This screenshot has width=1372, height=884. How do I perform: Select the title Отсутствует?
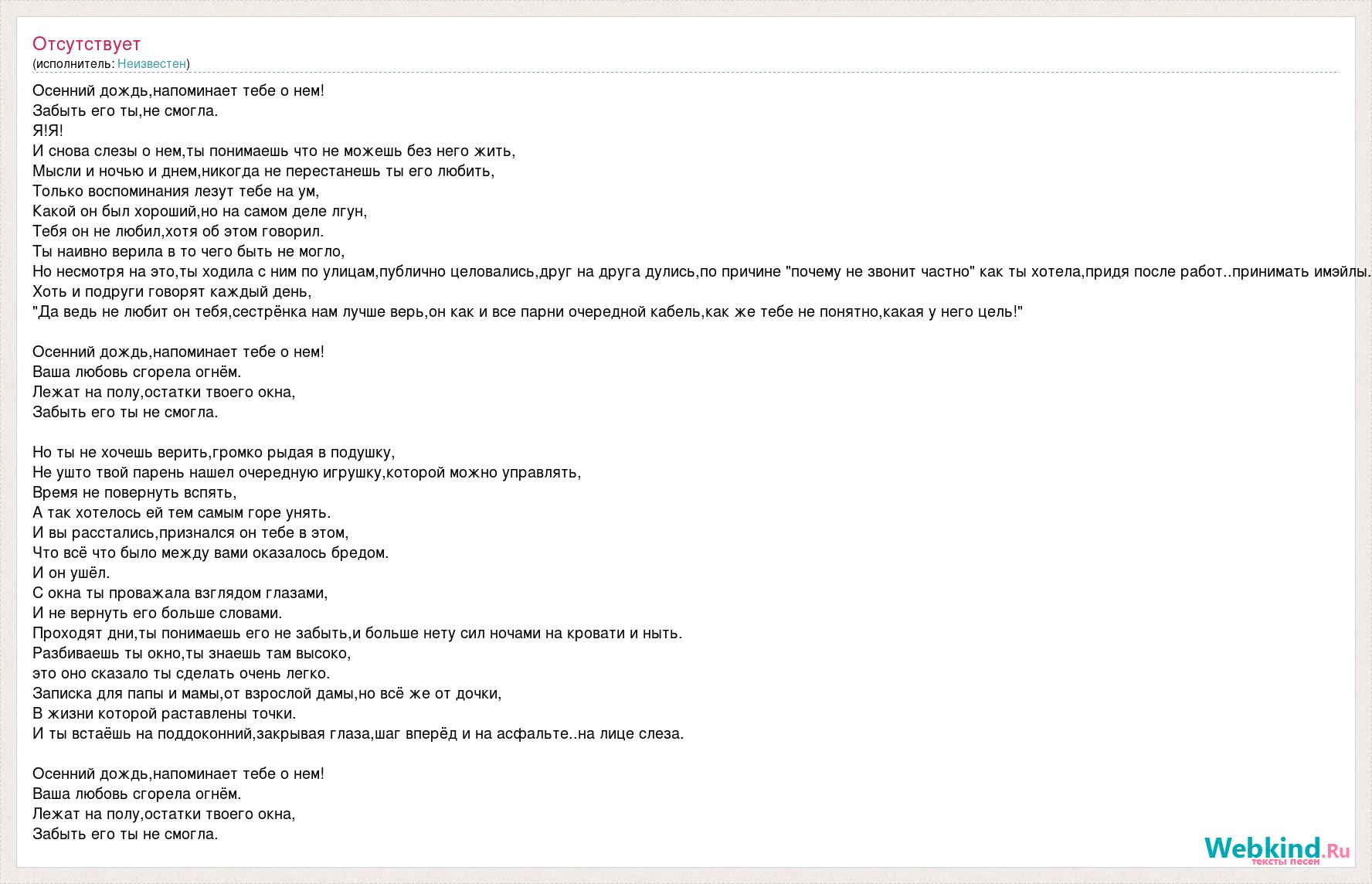(x=87, y=44)
